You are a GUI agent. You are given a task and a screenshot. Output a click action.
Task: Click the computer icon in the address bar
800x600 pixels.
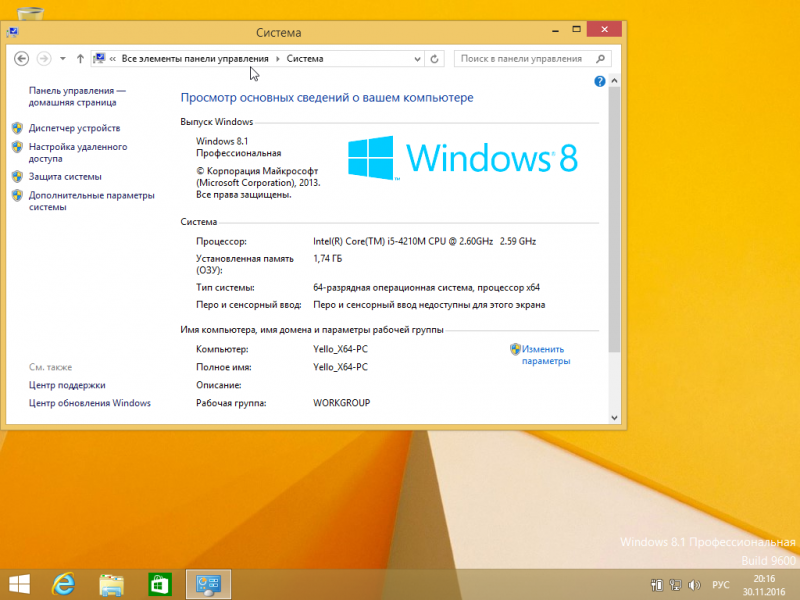[99, 58]
